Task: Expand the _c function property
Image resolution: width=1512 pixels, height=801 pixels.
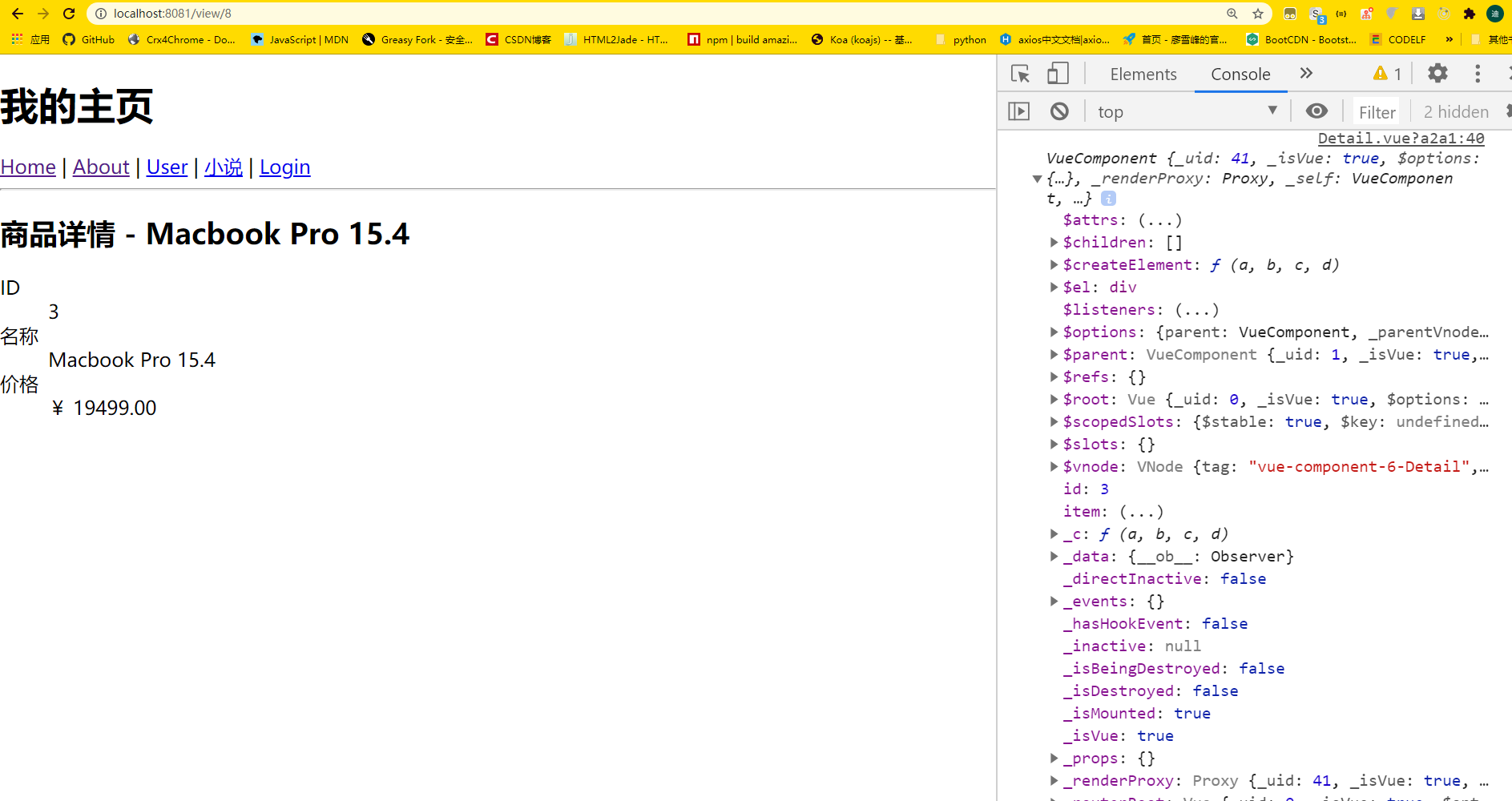Action: 1054,533
